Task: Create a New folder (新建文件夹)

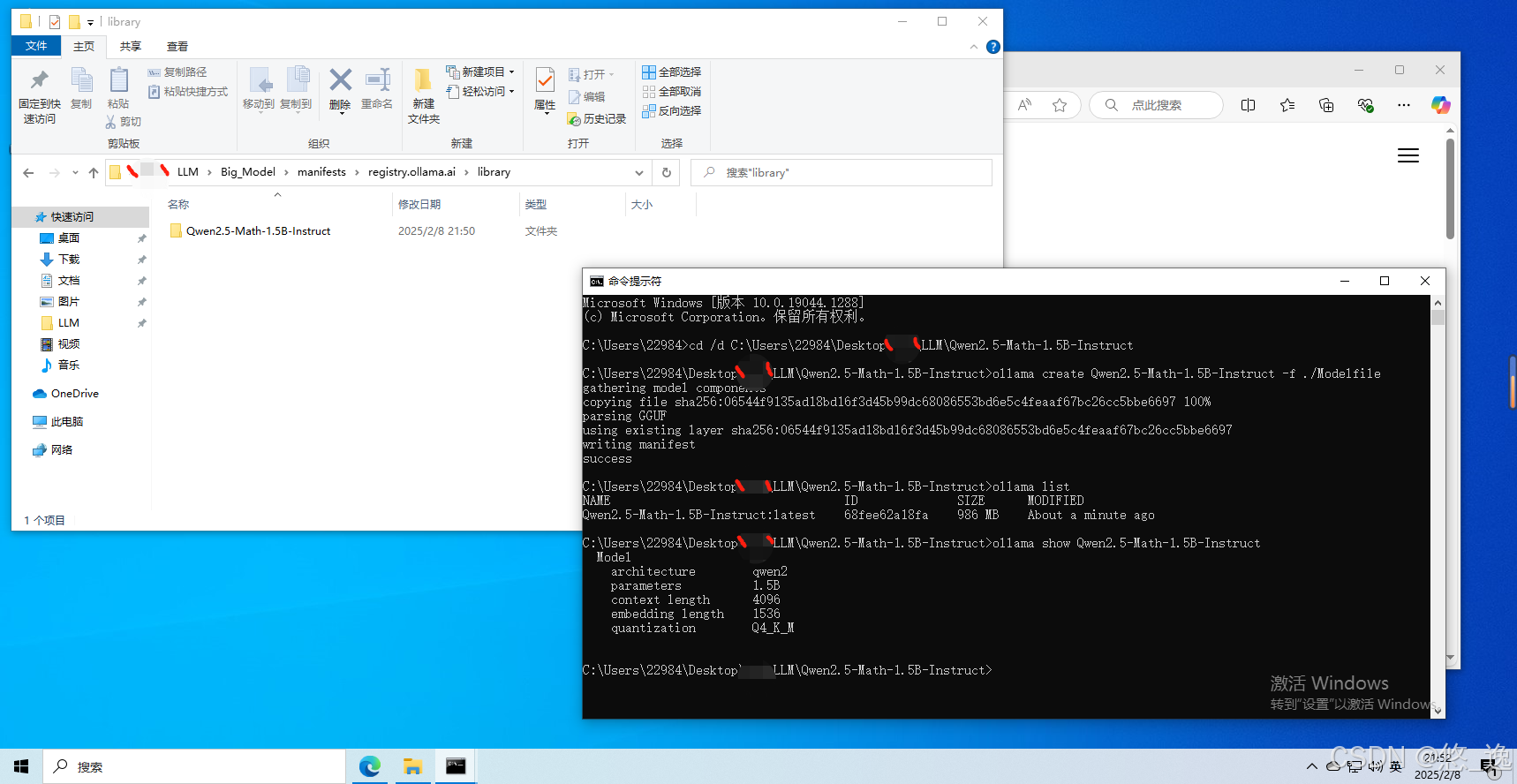Action: tap(424, 95)
